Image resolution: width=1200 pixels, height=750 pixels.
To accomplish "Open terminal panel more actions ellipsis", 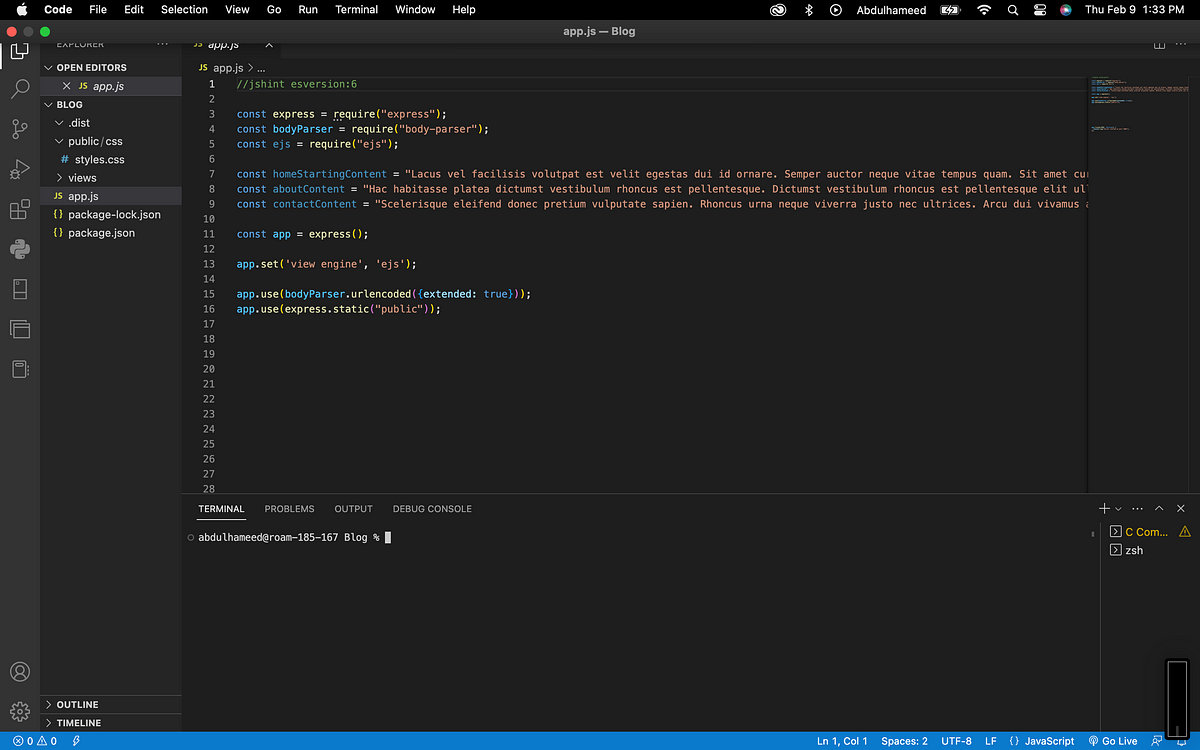I will pos(1138,508).
